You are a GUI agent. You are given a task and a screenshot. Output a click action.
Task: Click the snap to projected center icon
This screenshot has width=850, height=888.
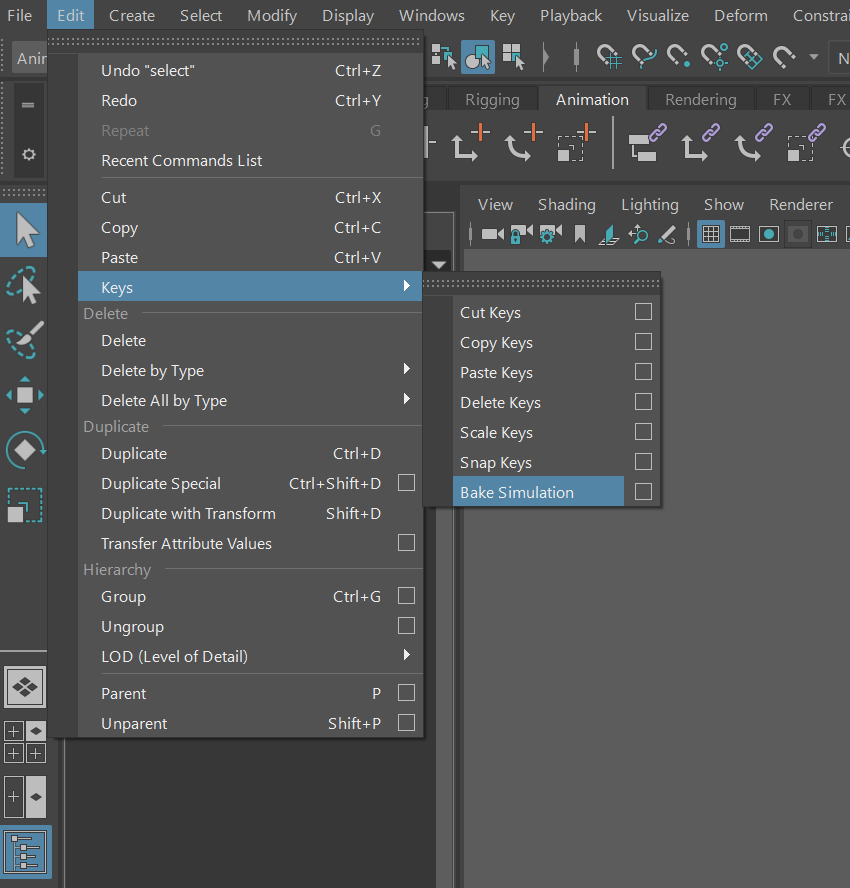click(x=714, y=57)
